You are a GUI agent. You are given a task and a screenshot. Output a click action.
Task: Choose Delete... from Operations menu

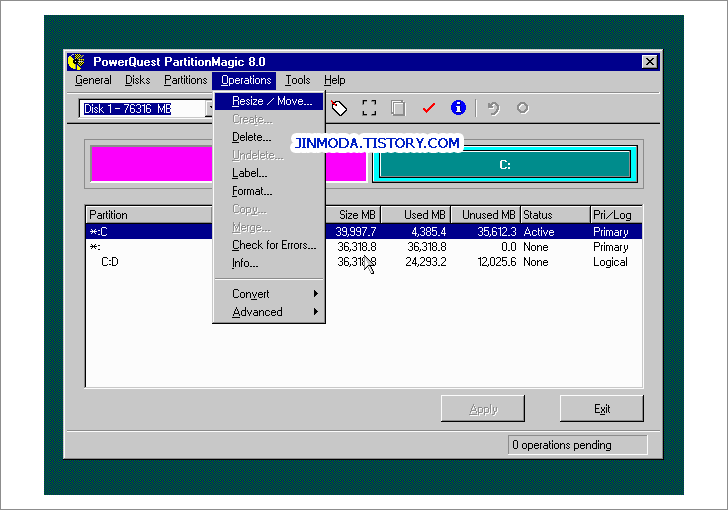coord(269,137)
